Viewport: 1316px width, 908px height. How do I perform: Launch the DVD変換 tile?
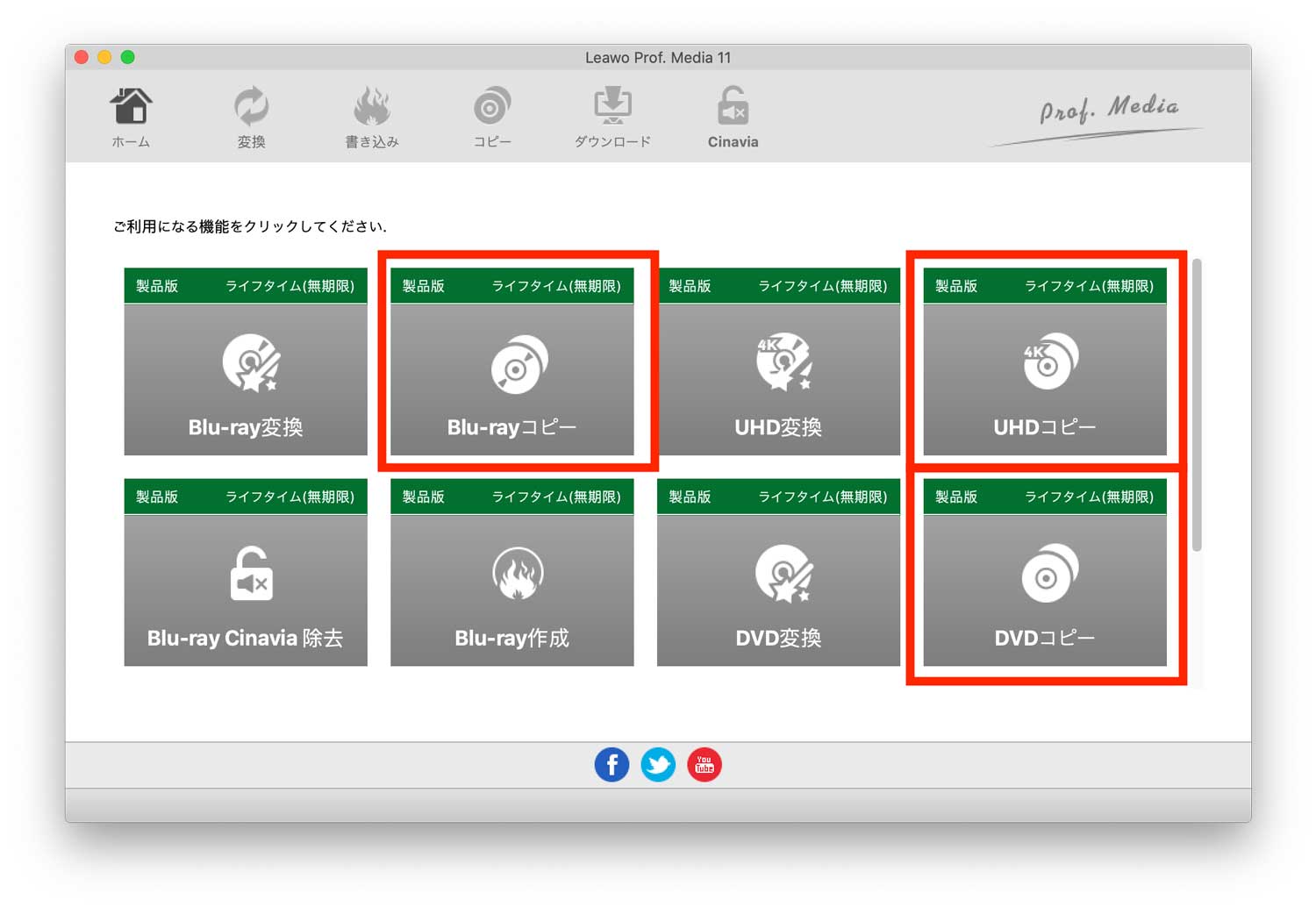[778, 572]
